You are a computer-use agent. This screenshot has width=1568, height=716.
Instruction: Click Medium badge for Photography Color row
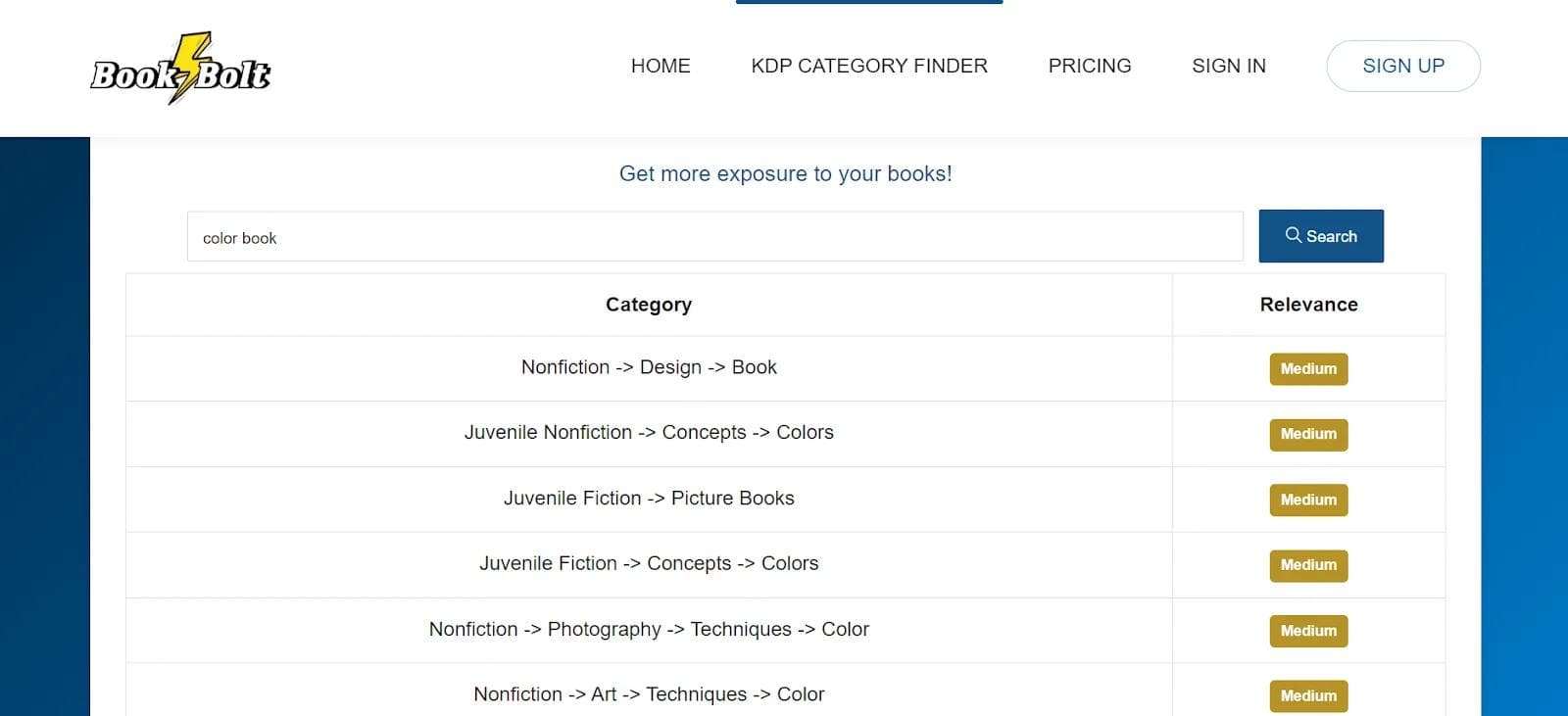[1308, 632]
